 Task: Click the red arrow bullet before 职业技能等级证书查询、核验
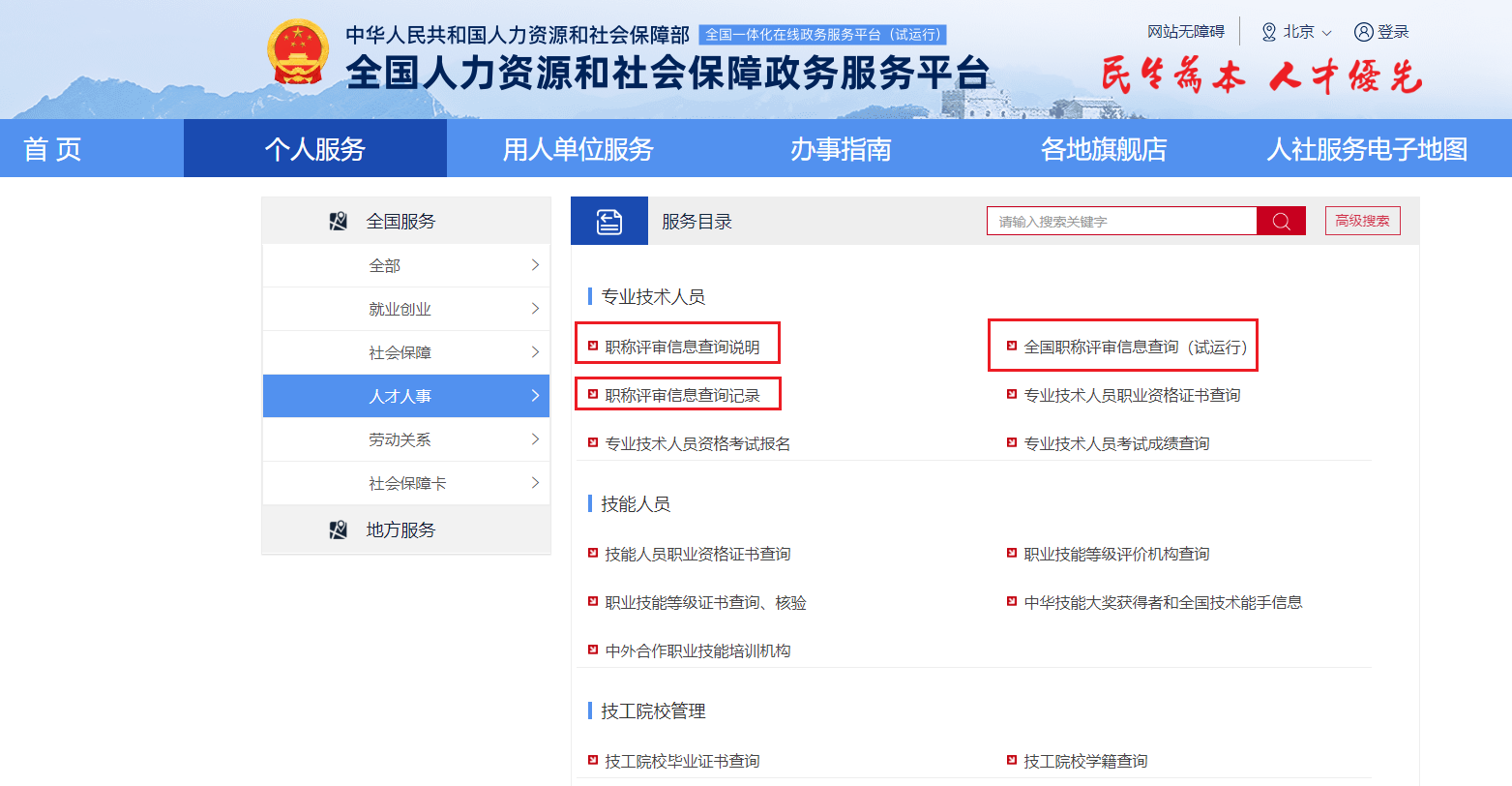593,601
